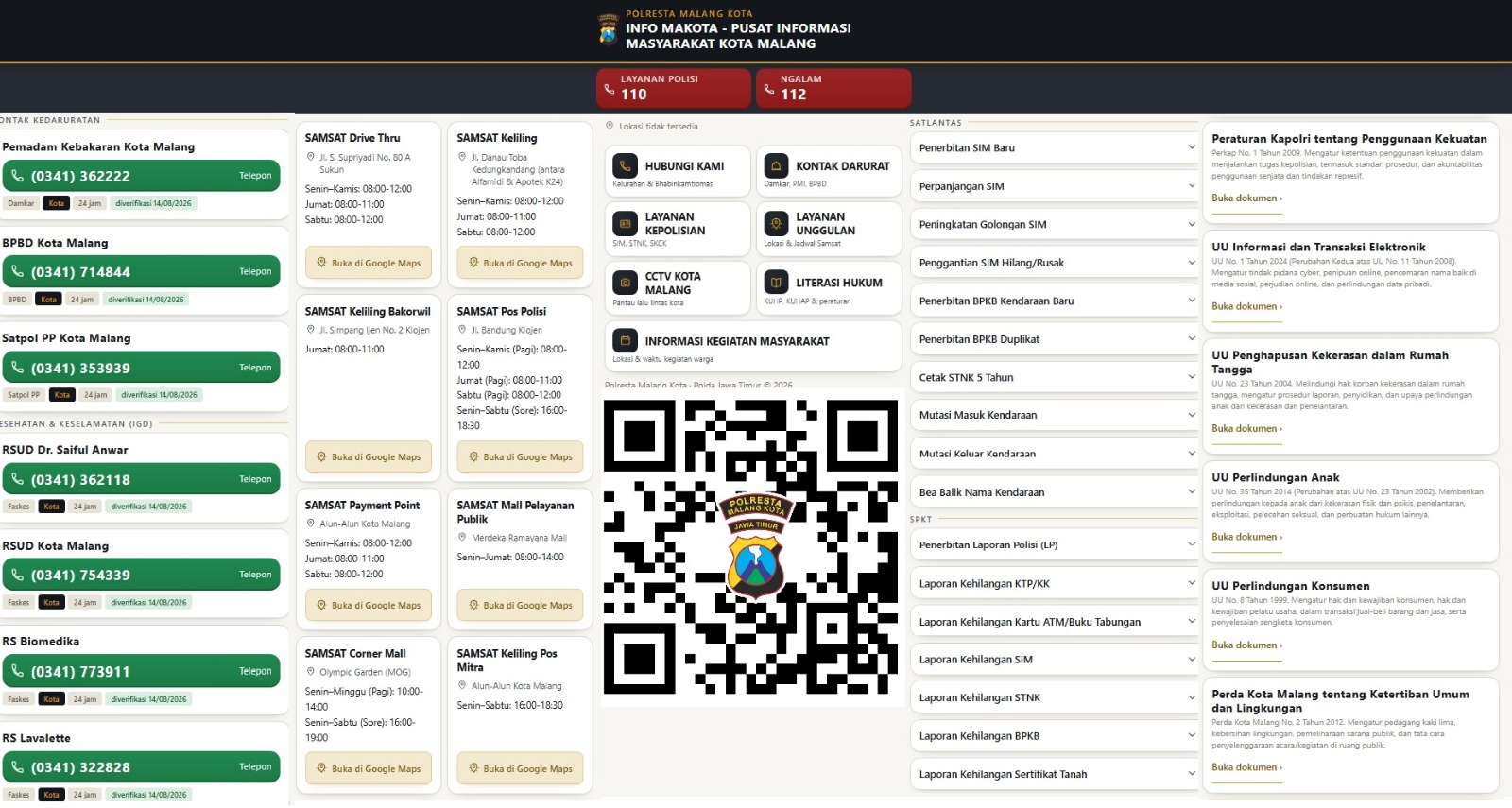Expand Laporan Kehilangan SIM row
This screenshot has height=808, width=1512.
click(1055, 660)
